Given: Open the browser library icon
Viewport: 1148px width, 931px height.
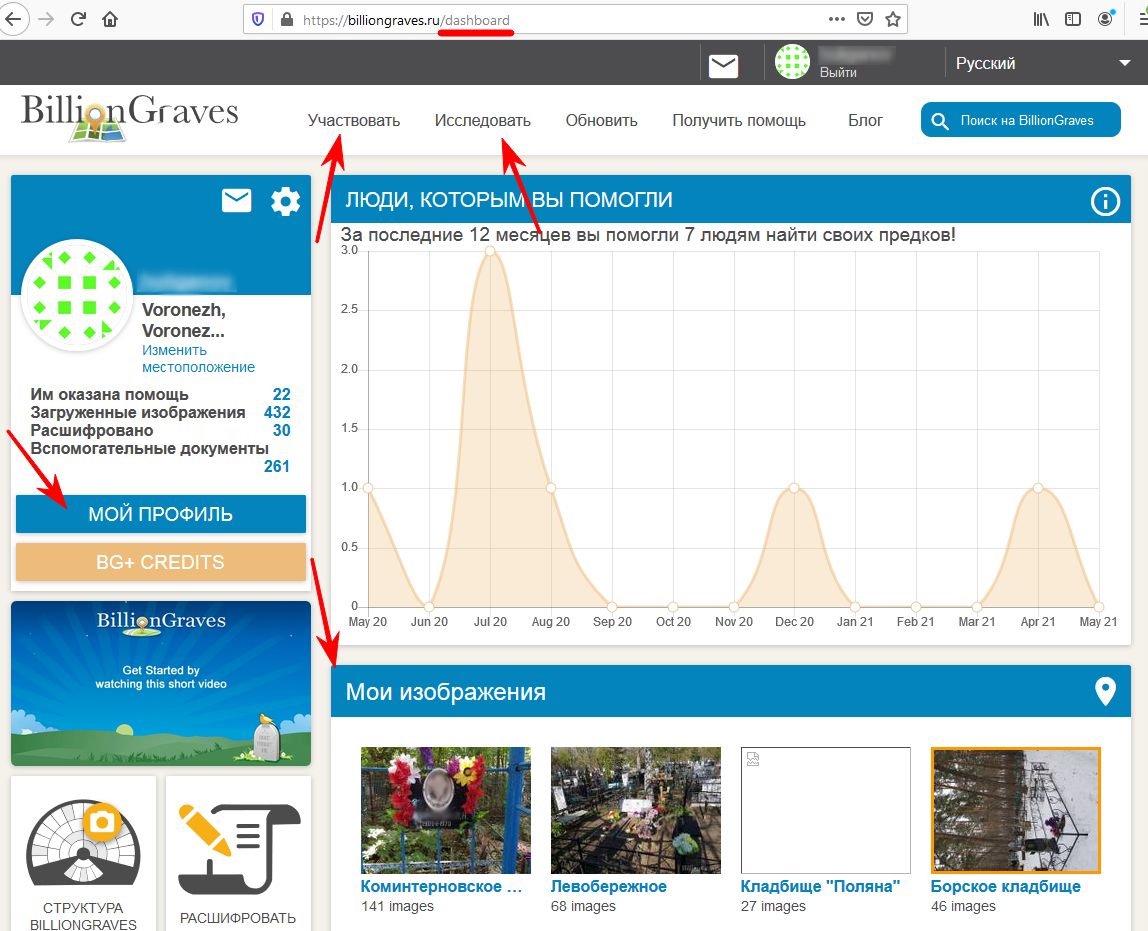Looking at the screenshot, I should click(1041, 20).
